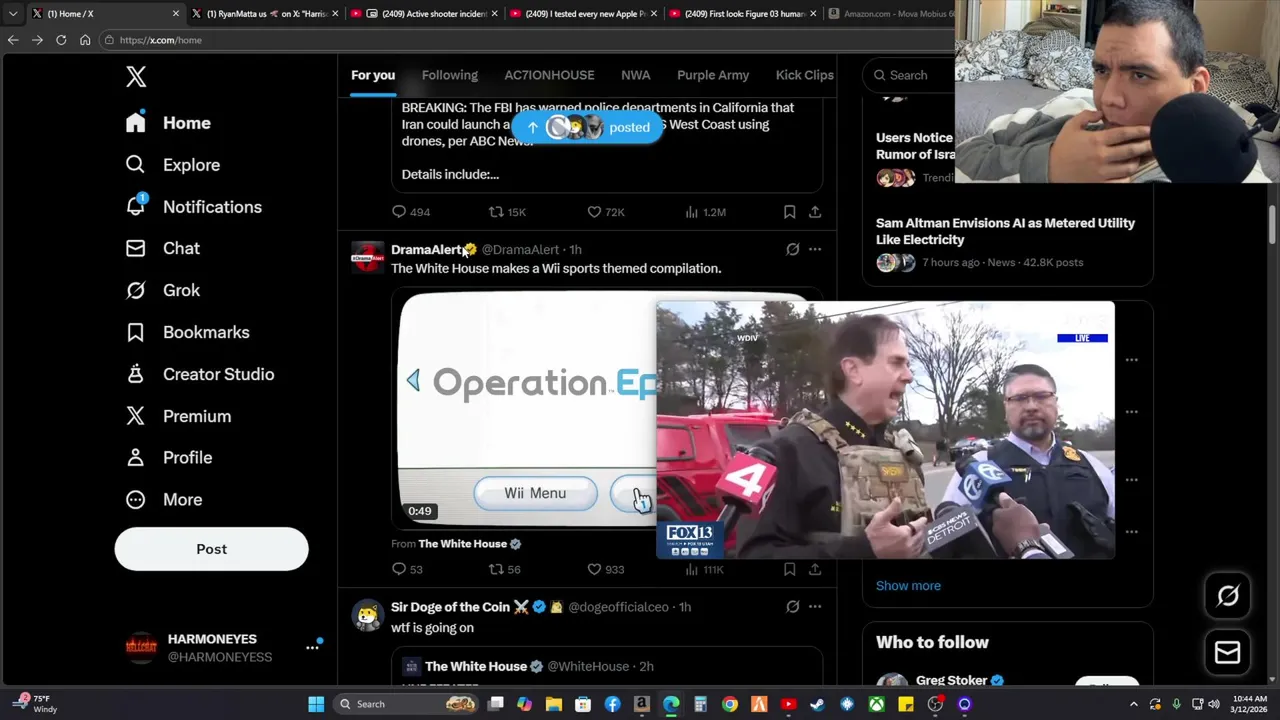Open Explore from the sidebar
The width and height of the screenshot is (1280, 720).
172,165
